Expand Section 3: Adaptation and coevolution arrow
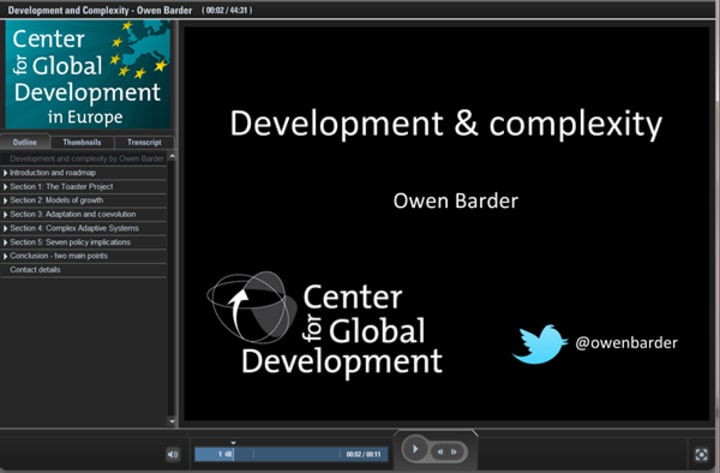The height and width of the screenshot is (473, 720). click(5, 214)
